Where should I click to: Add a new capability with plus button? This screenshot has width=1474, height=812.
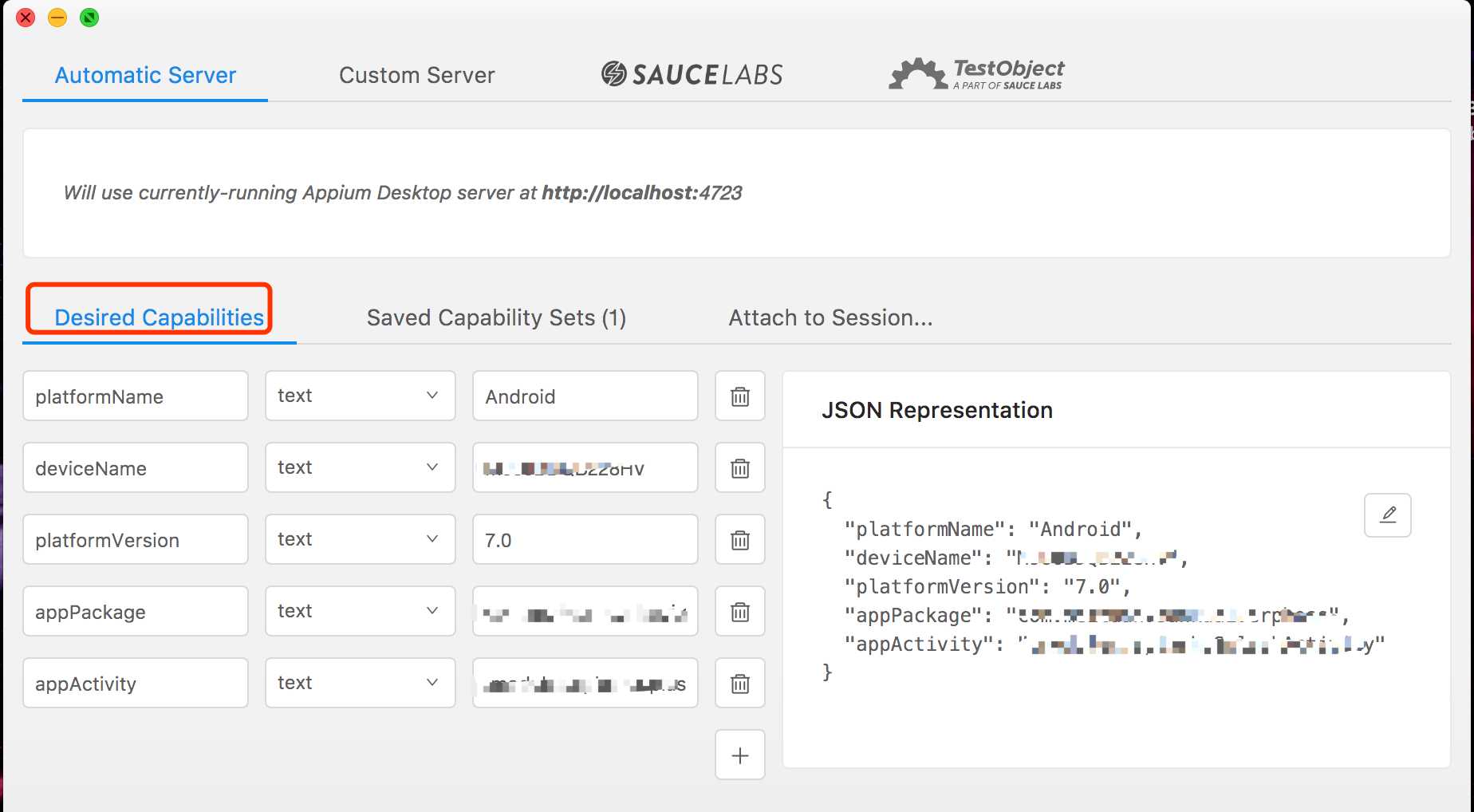(x=740, y=755)
